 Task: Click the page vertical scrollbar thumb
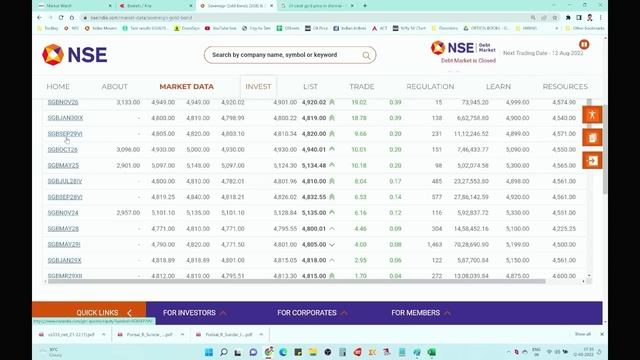tap(605, 149)
